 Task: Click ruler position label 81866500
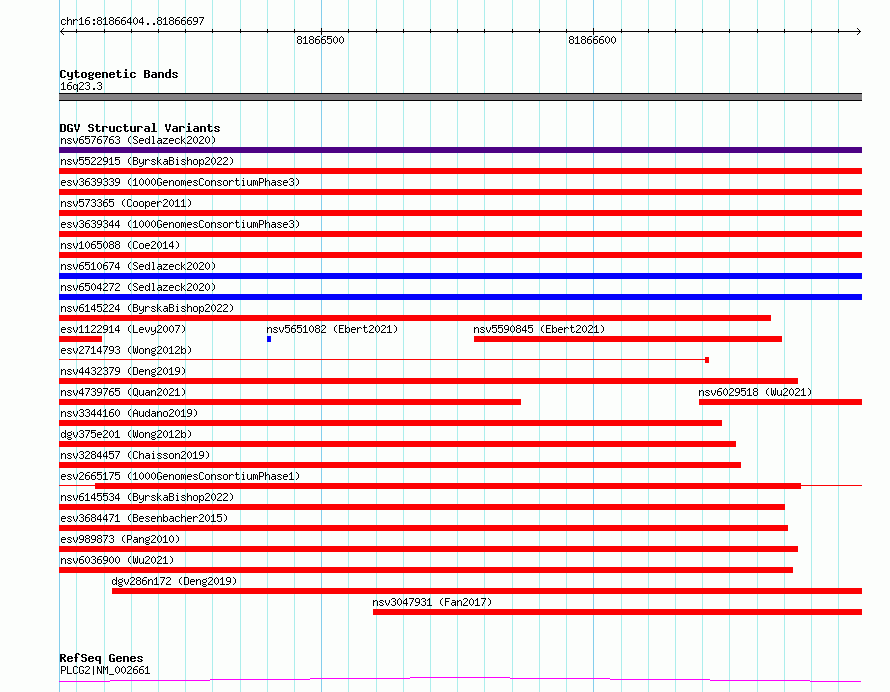click(x=320, y=40)
